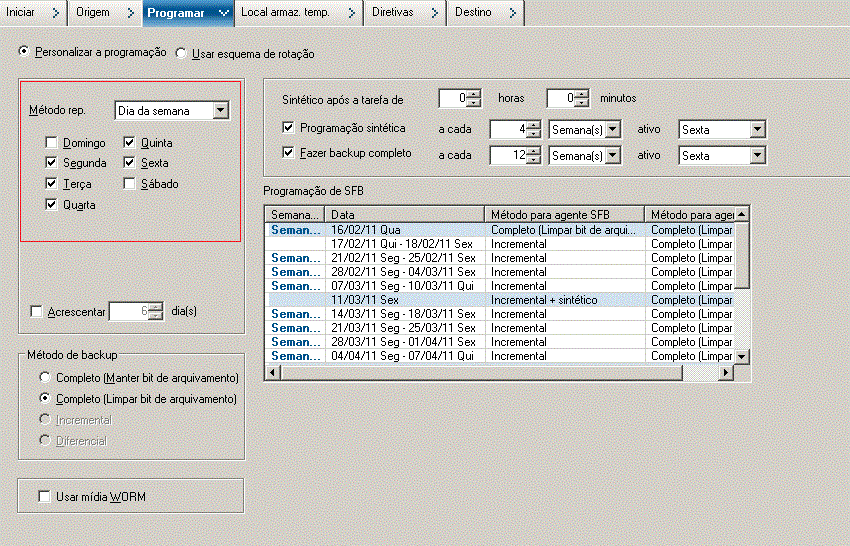Enable the Acrescentar days checkbox
Screen dimensions: 850x546
click(38, 312)
